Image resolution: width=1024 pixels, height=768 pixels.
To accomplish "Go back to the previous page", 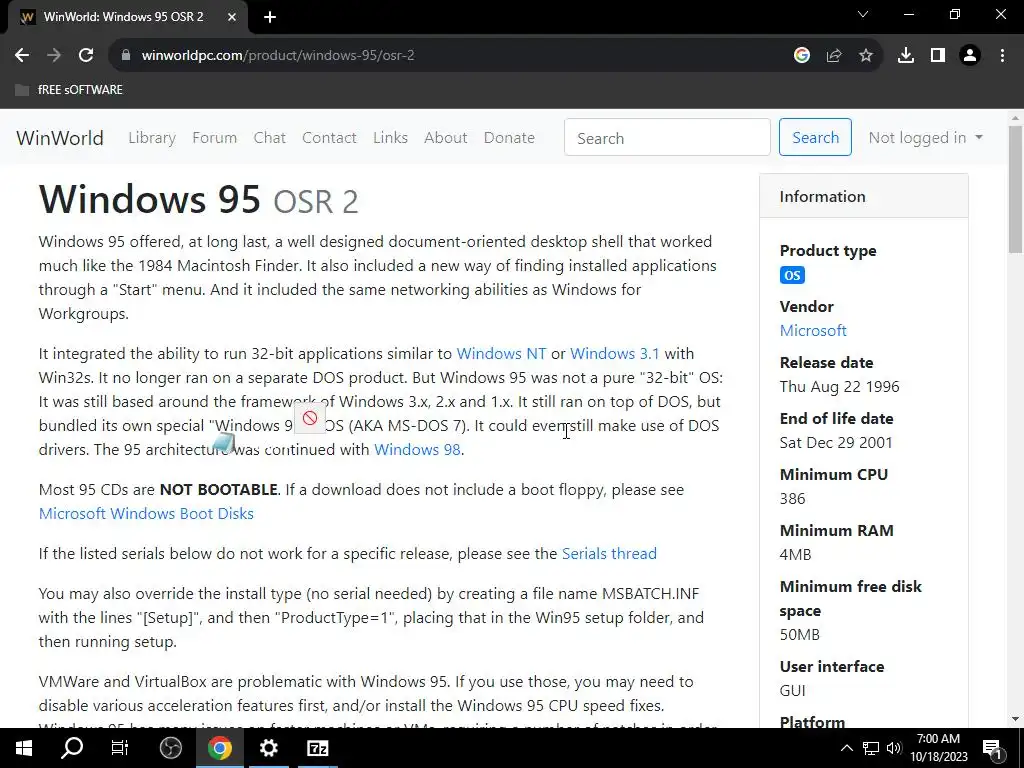I will click(22, 56).
